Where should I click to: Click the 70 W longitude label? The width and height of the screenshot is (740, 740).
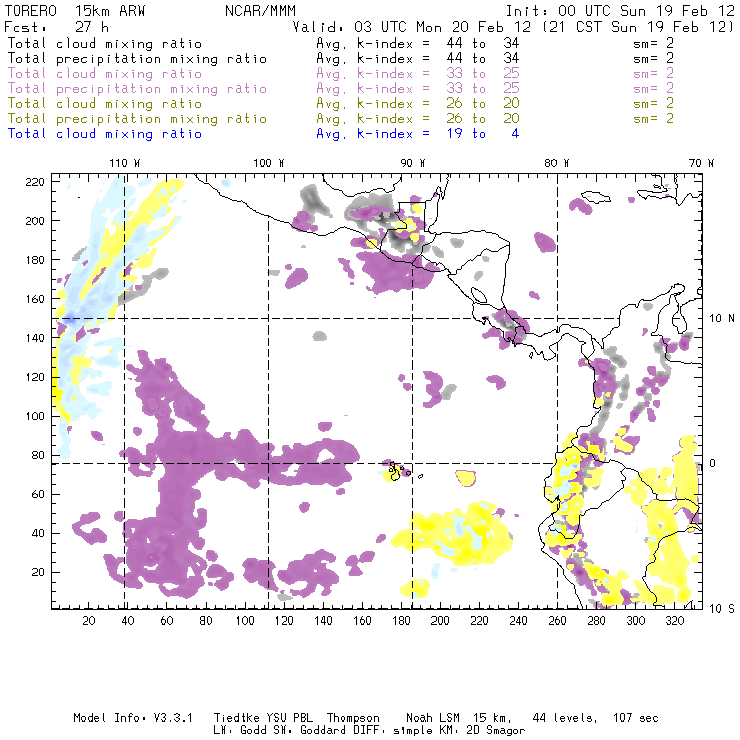(x=703, y=163)
